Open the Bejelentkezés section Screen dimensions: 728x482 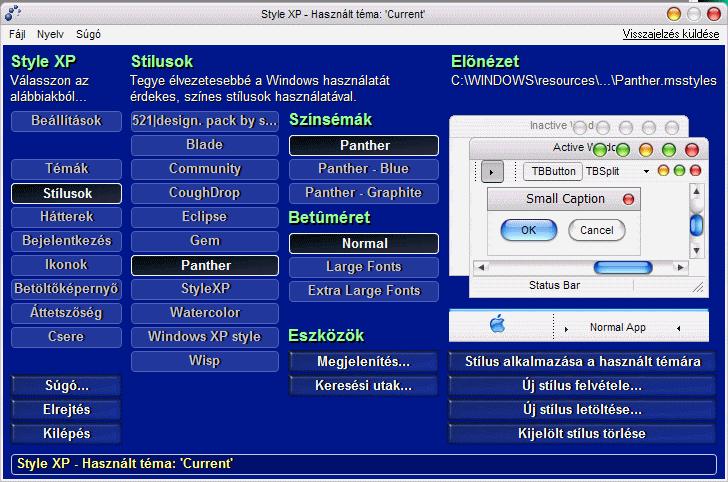point(66,241)
